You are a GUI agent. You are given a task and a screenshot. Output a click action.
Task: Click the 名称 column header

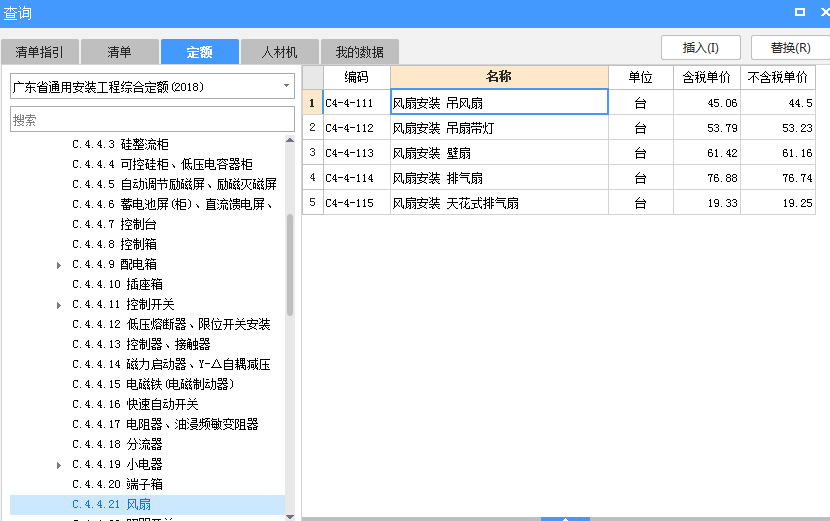point(499,77)
